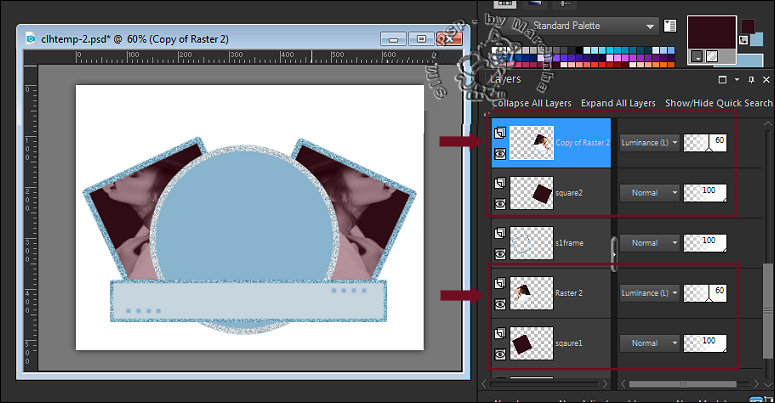
Task: Open blend mode dropdown for Copy of Raster 2
Action: tap(648, 143)
